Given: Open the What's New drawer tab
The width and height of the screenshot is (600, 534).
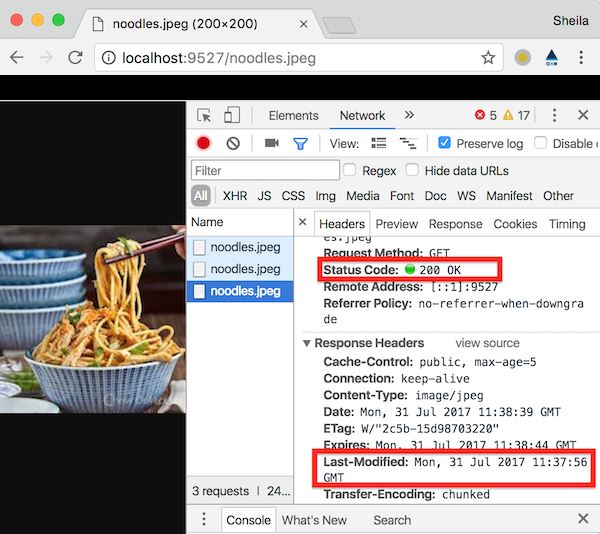Looking at the screenshot, I should pyautogui.click(x=314, y=520).
